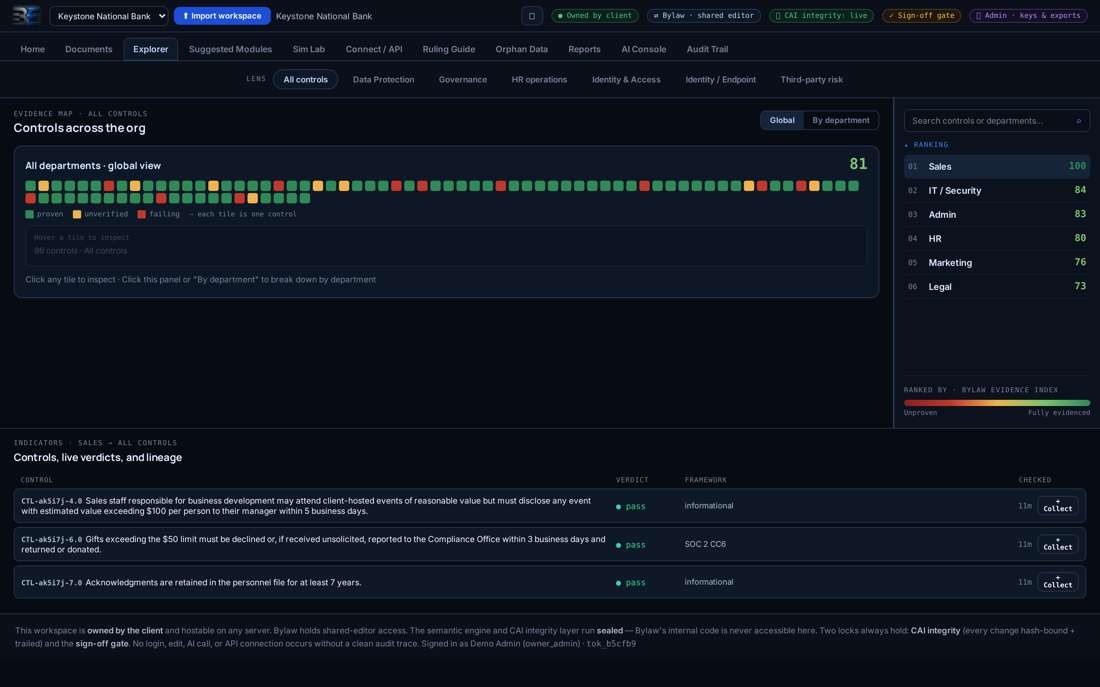The width and height of the screenshot is (1100, 687).
Task: Click the red failing legend swatch
Action: 142,214
